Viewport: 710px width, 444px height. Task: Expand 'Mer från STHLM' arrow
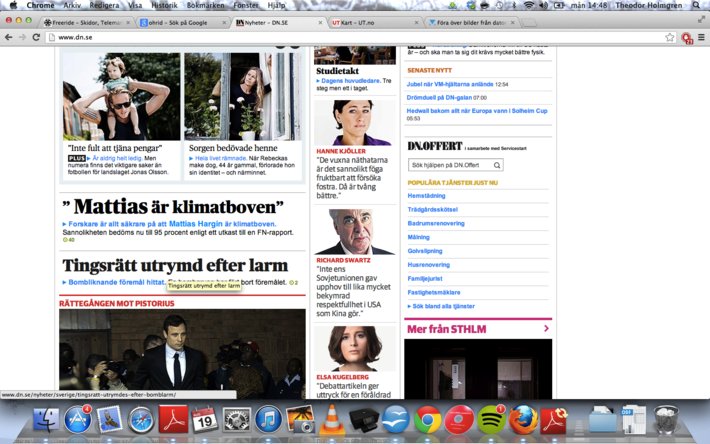click(x=546, y=328)
